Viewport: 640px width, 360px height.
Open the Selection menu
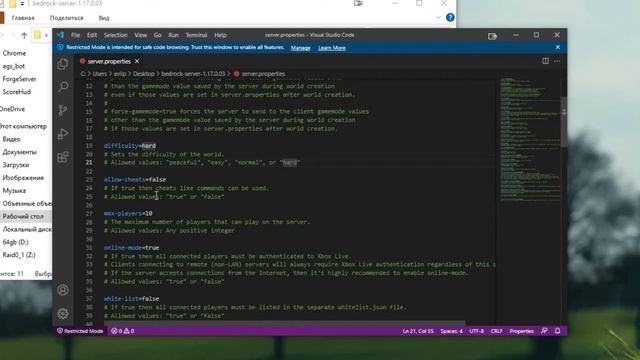116,35
